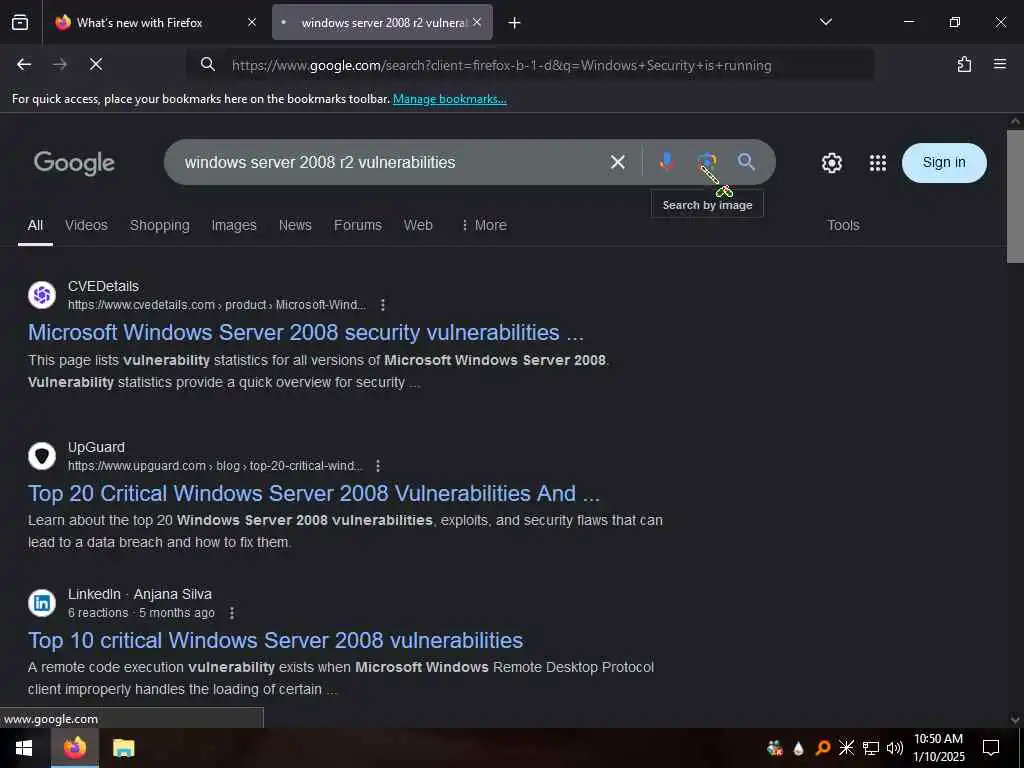The height and width of the screenshot is (768, 1024).
Task: Open the tray network icon
Action: [871, 748]
